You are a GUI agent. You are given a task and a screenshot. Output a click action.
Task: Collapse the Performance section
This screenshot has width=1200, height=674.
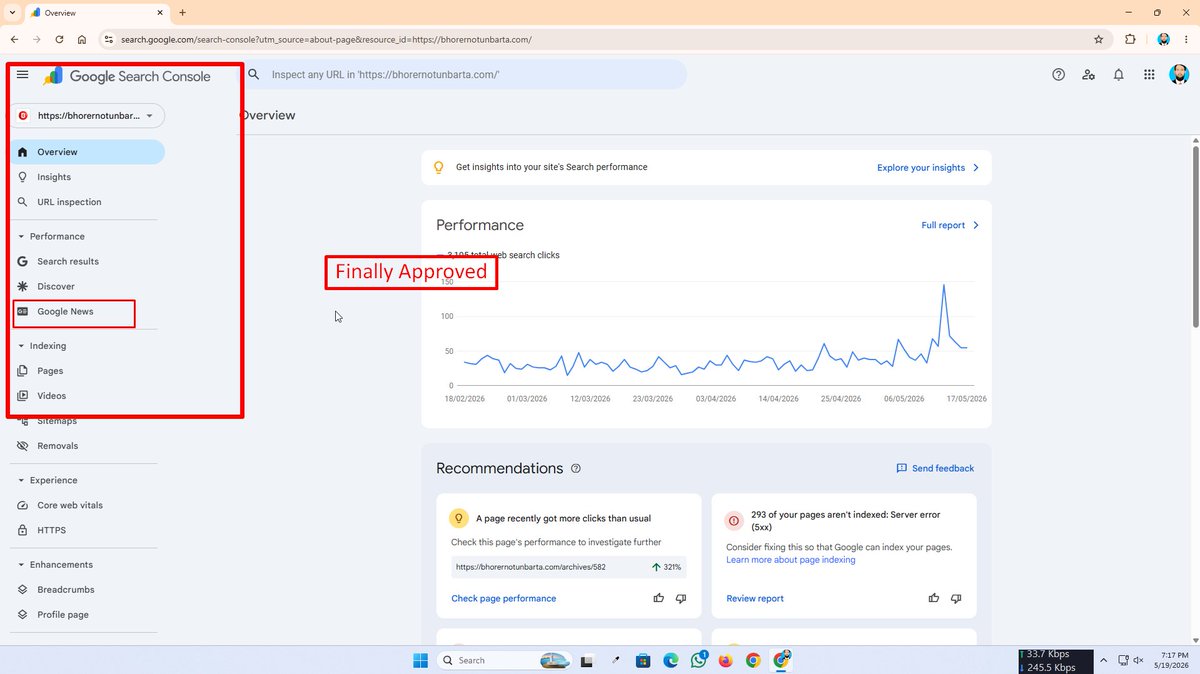pyautogui.click(x=52, y=237)
